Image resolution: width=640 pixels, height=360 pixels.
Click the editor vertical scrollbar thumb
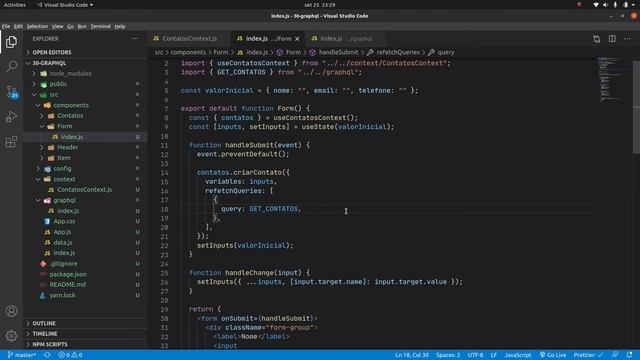click(636, 107)
